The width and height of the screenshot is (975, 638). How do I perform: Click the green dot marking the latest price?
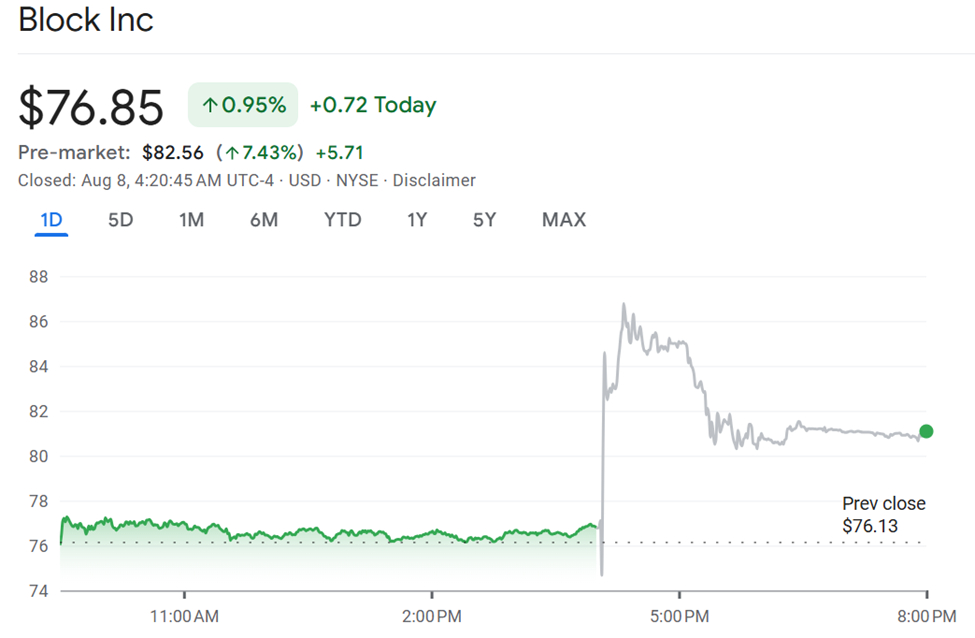[925, 431]
